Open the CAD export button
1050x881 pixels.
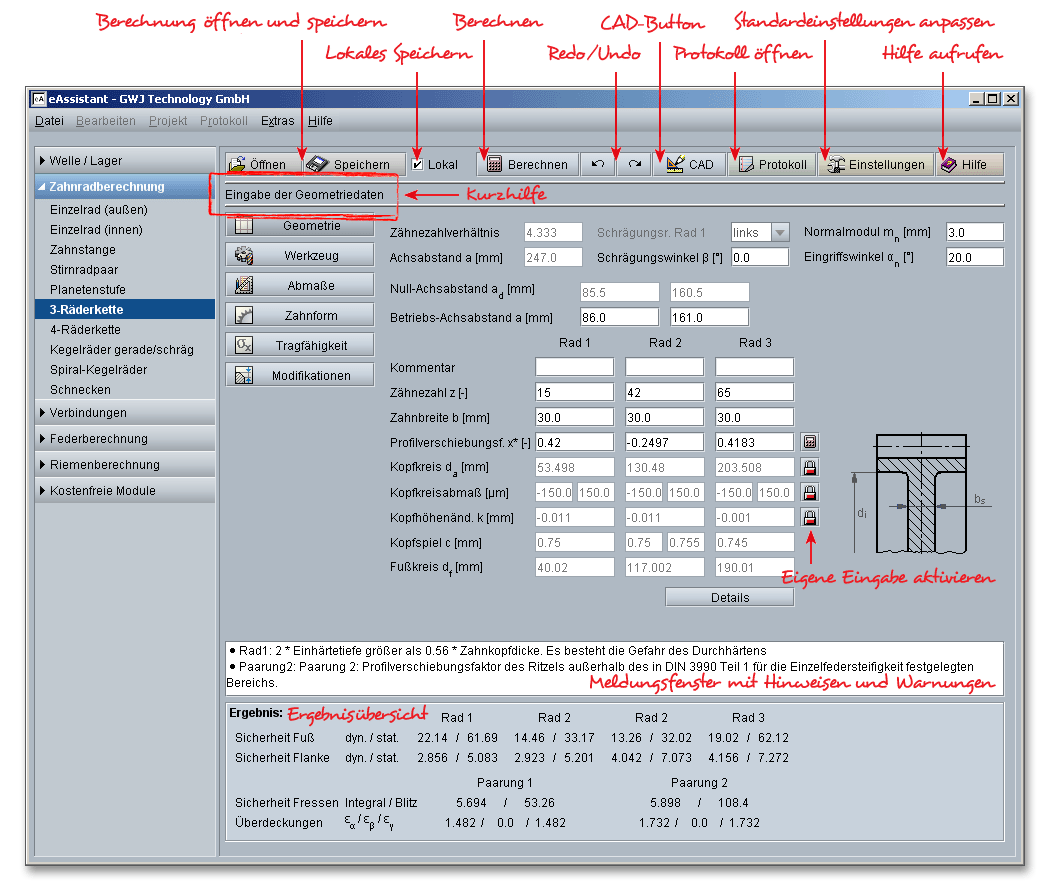(x=689, y=165)
